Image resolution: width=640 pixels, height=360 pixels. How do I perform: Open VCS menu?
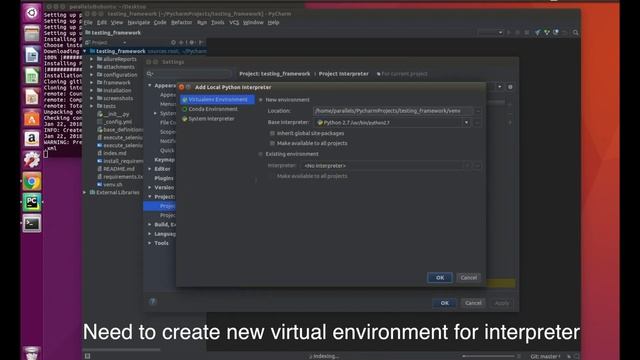click(x=234, y=22)
